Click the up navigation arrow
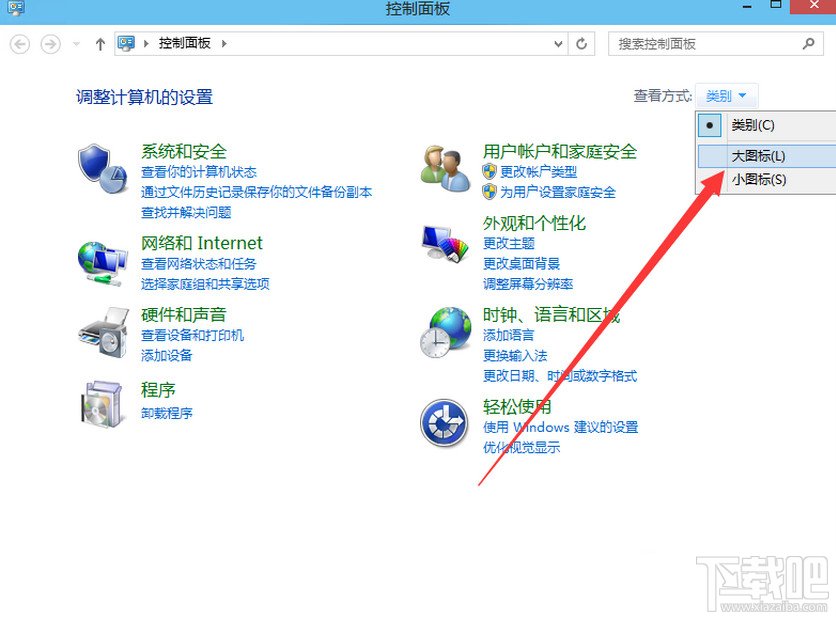836x617 pixels. 99,43
